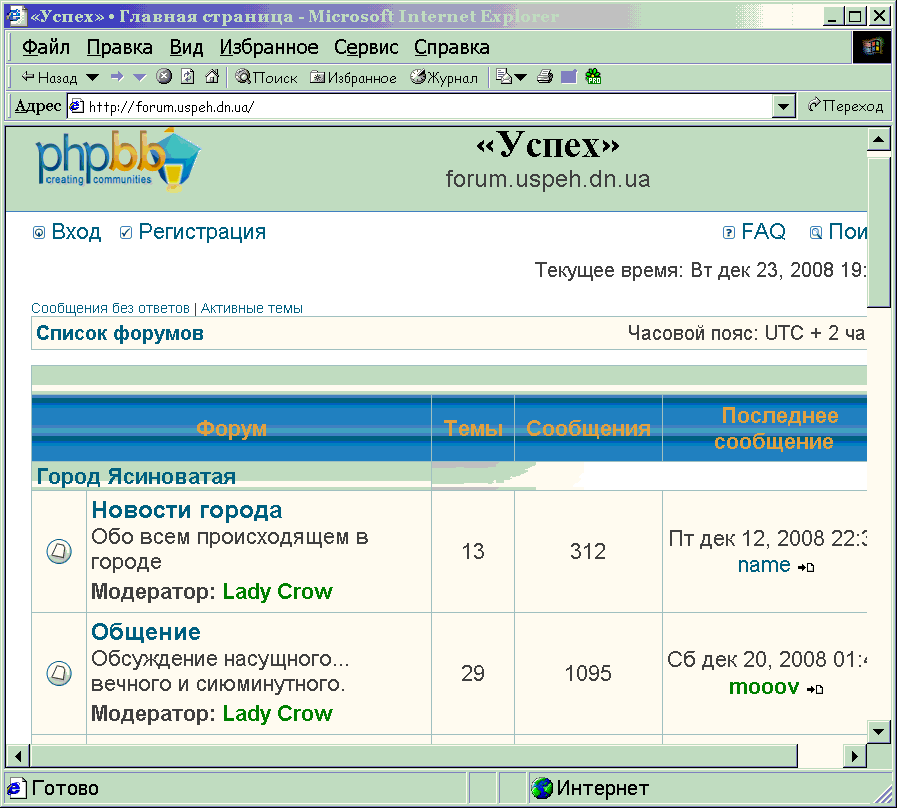Open the Сервис menu
897x808 pixels.
point(366,47)
